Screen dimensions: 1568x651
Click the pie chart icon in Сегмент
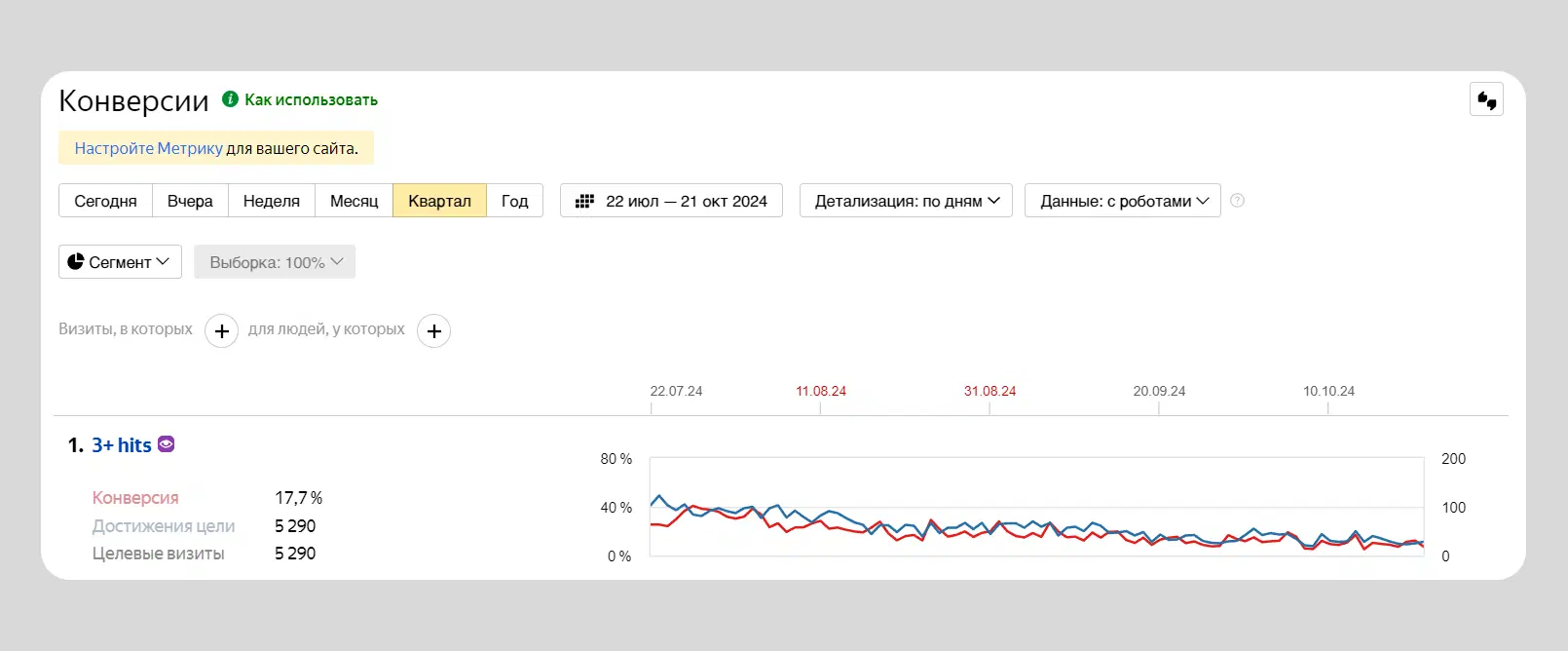(76, 261)
